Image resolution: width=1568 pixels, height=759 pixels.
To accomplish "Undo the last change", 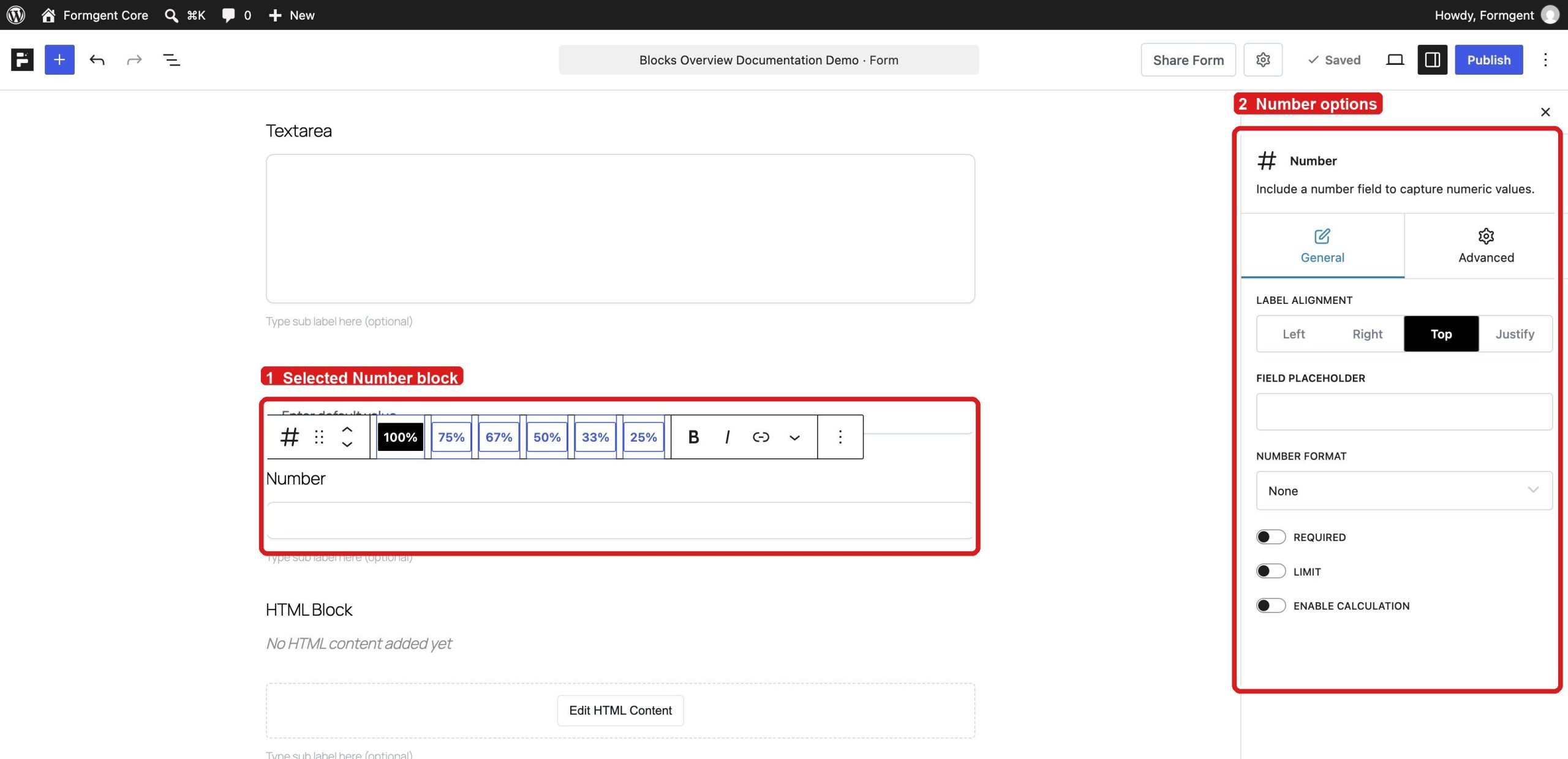I will tap(97, 59).
